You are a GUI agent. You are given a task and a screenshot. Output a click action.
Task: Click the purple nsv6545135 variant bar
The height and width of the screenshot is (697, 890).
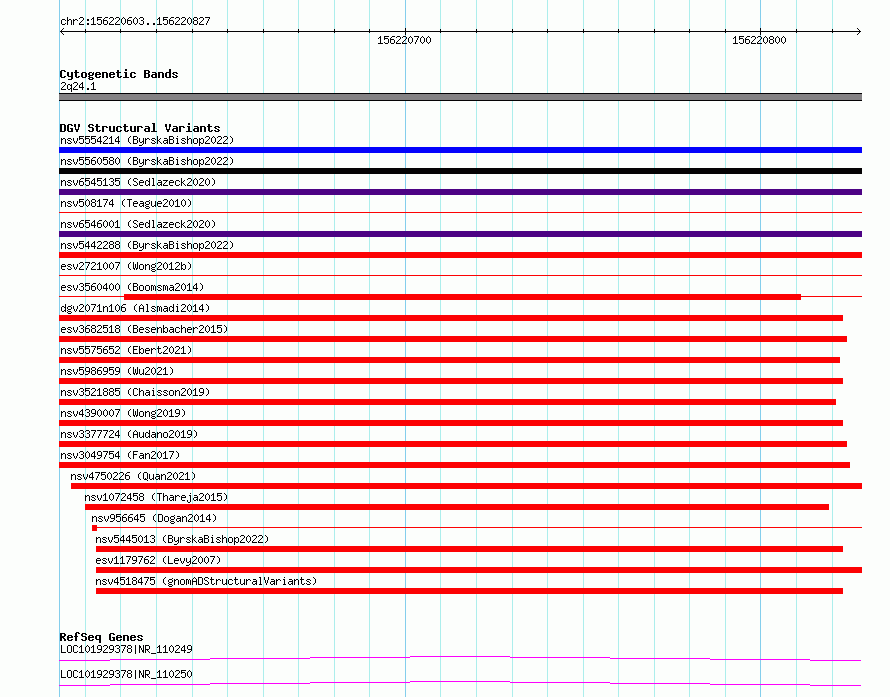(x=460, y=192)
